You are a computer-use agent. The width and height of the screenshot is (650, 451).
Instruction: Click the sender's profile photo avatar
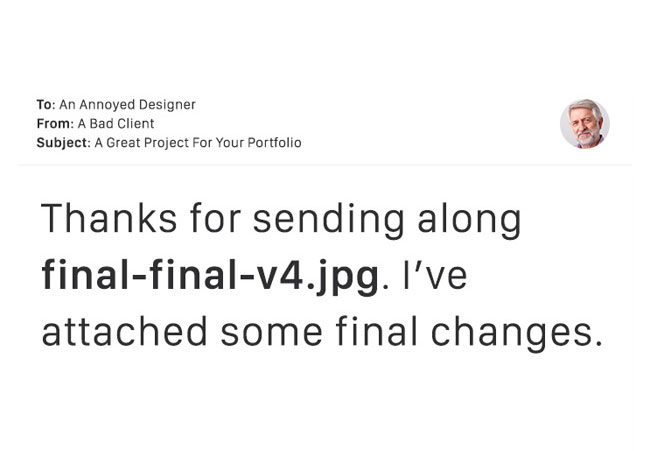585,124
